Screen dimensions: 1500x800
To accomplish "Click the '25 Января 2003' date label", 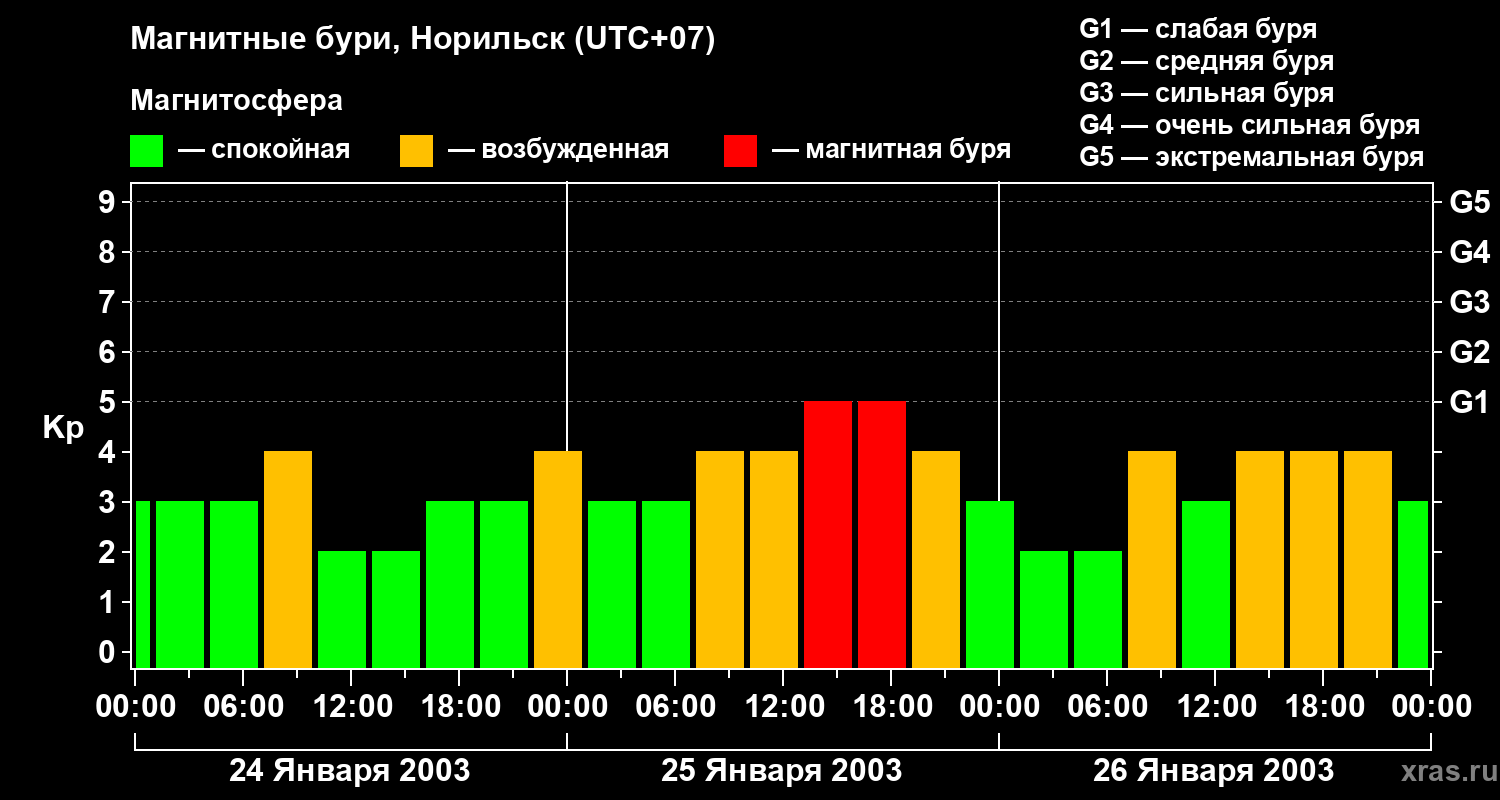I will (781, 771).
